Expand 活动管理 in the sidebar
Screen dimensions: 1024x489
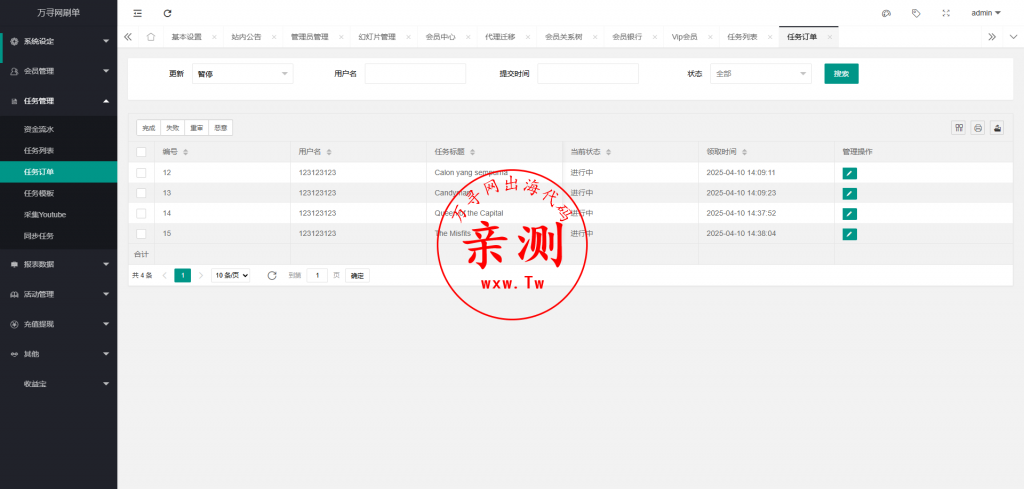[x=59, y=294]
